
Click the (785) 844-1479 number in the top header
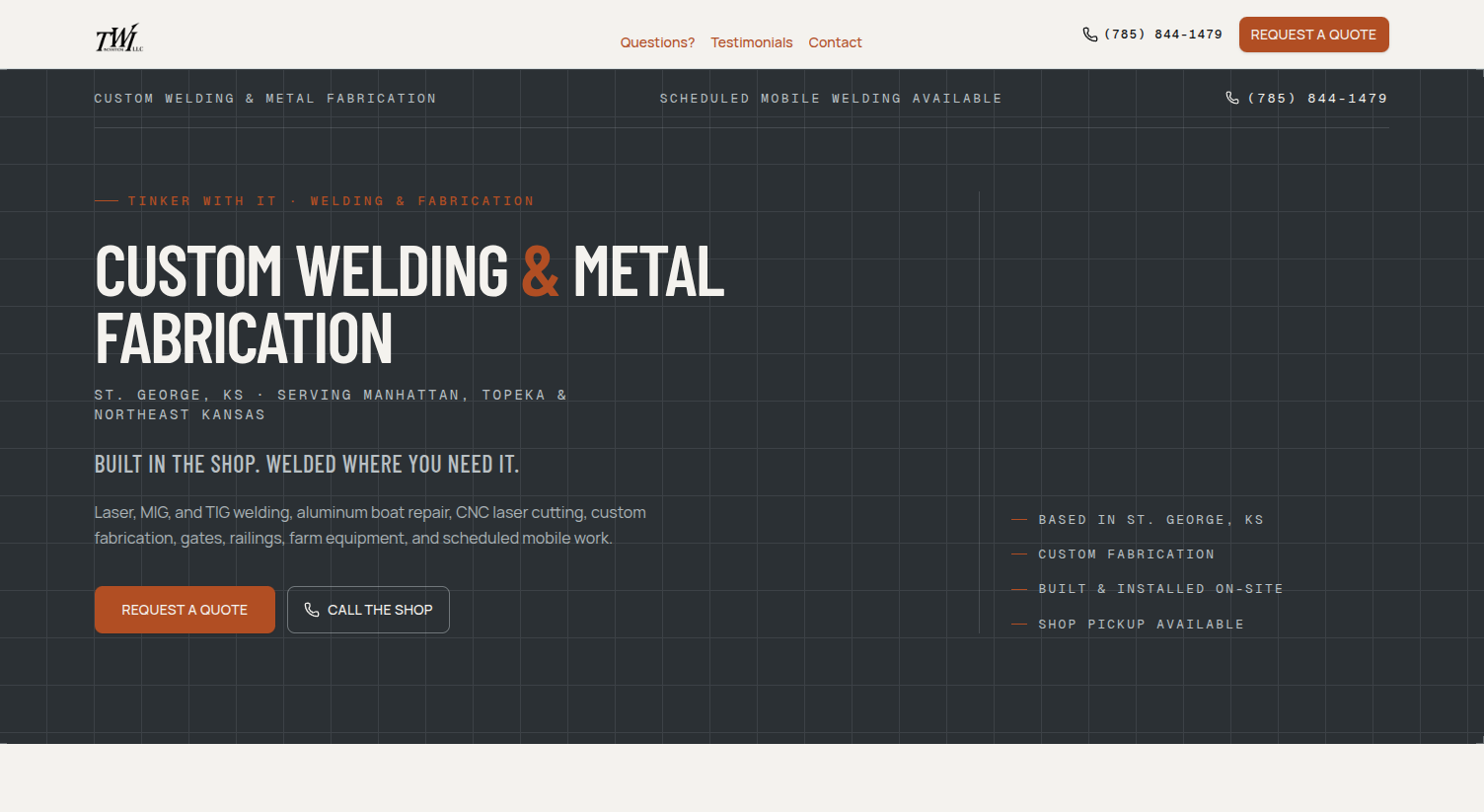click(1163, 35)
